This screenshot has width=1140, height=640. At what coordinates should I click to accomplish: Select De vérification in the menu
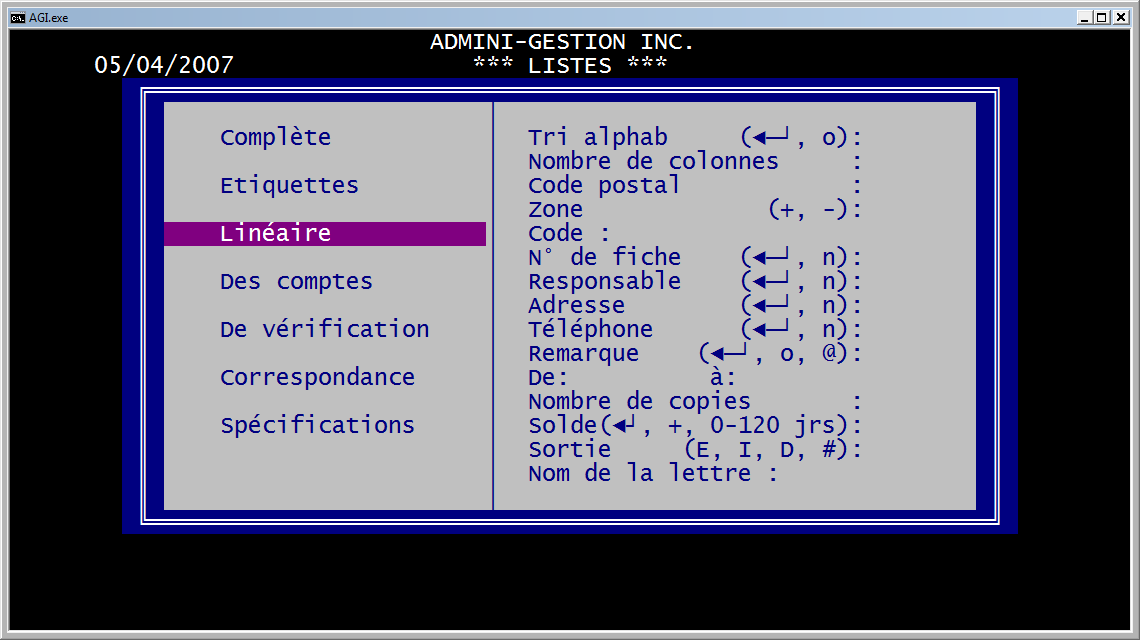coord(324,329)
